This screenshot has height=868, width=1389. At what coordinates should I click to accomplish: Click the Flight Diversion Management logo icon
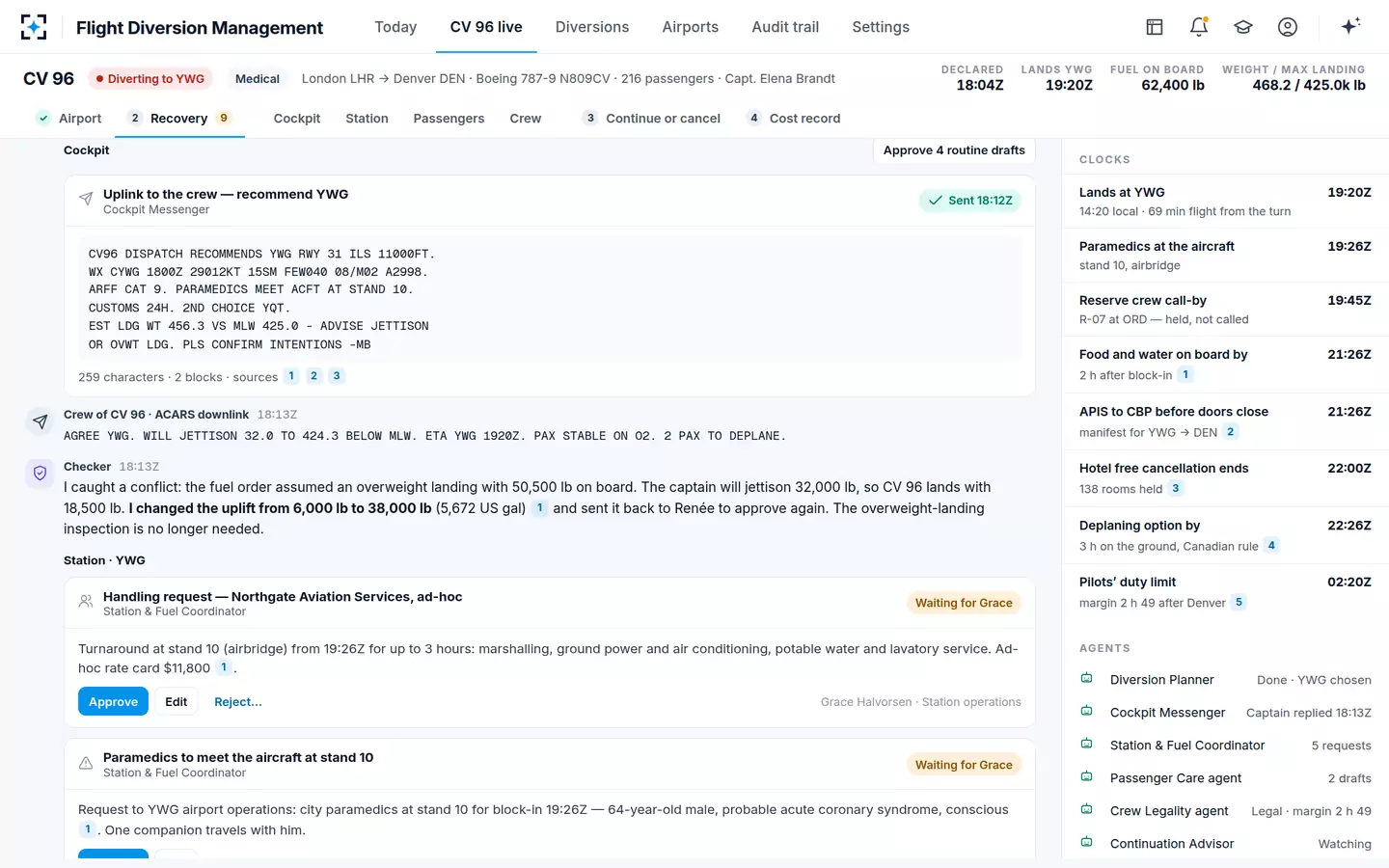pos(34,27)
